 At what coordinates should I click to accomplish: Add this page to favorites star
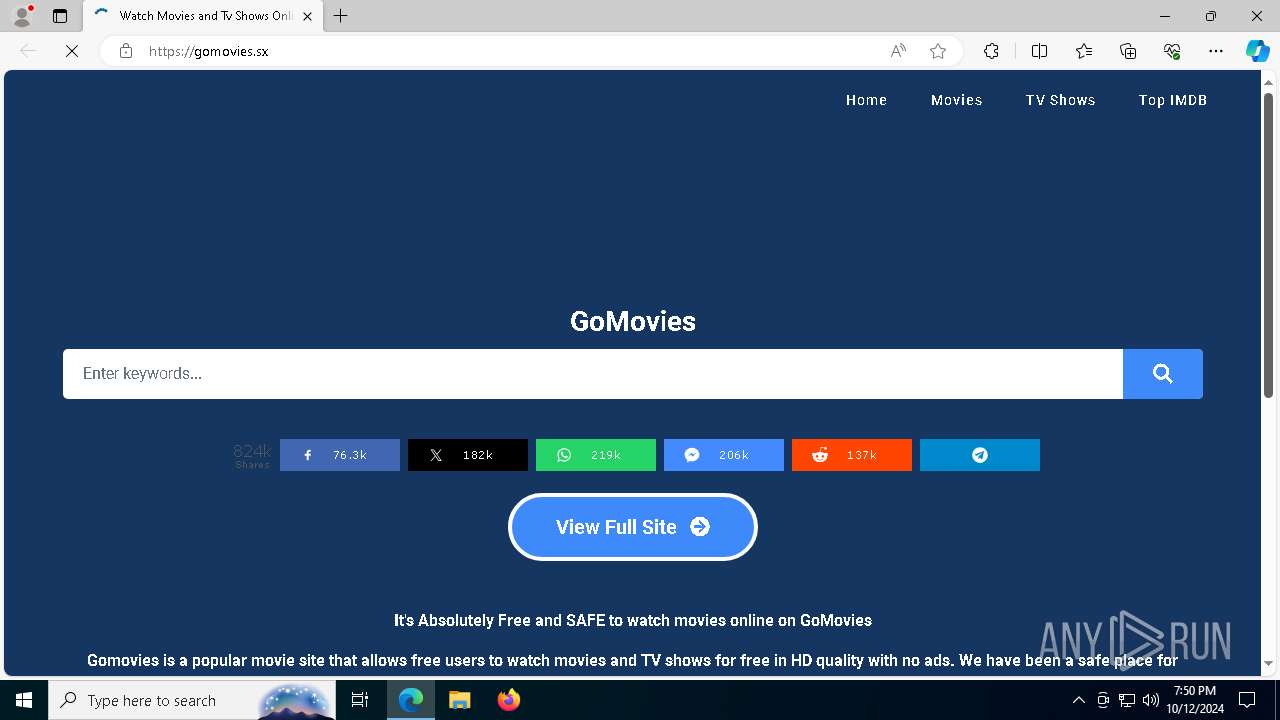click(x=938, y=51)
